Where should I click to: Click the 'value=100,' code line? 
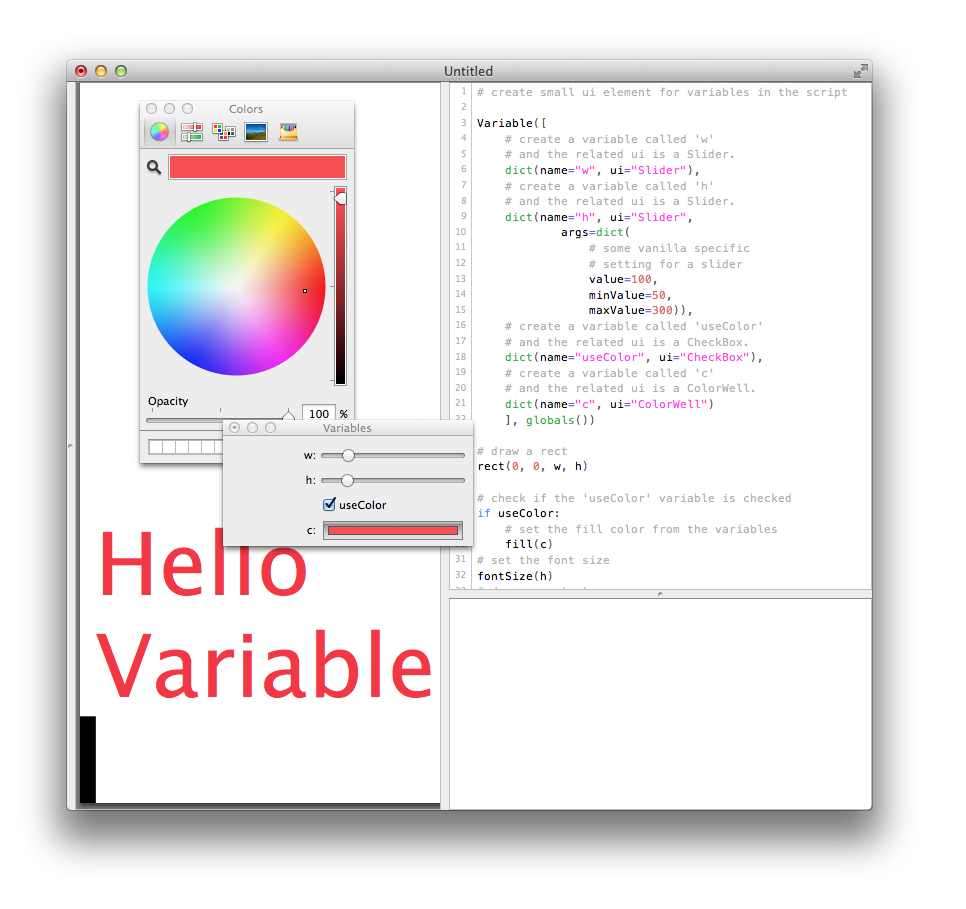(x=623, y=279)
